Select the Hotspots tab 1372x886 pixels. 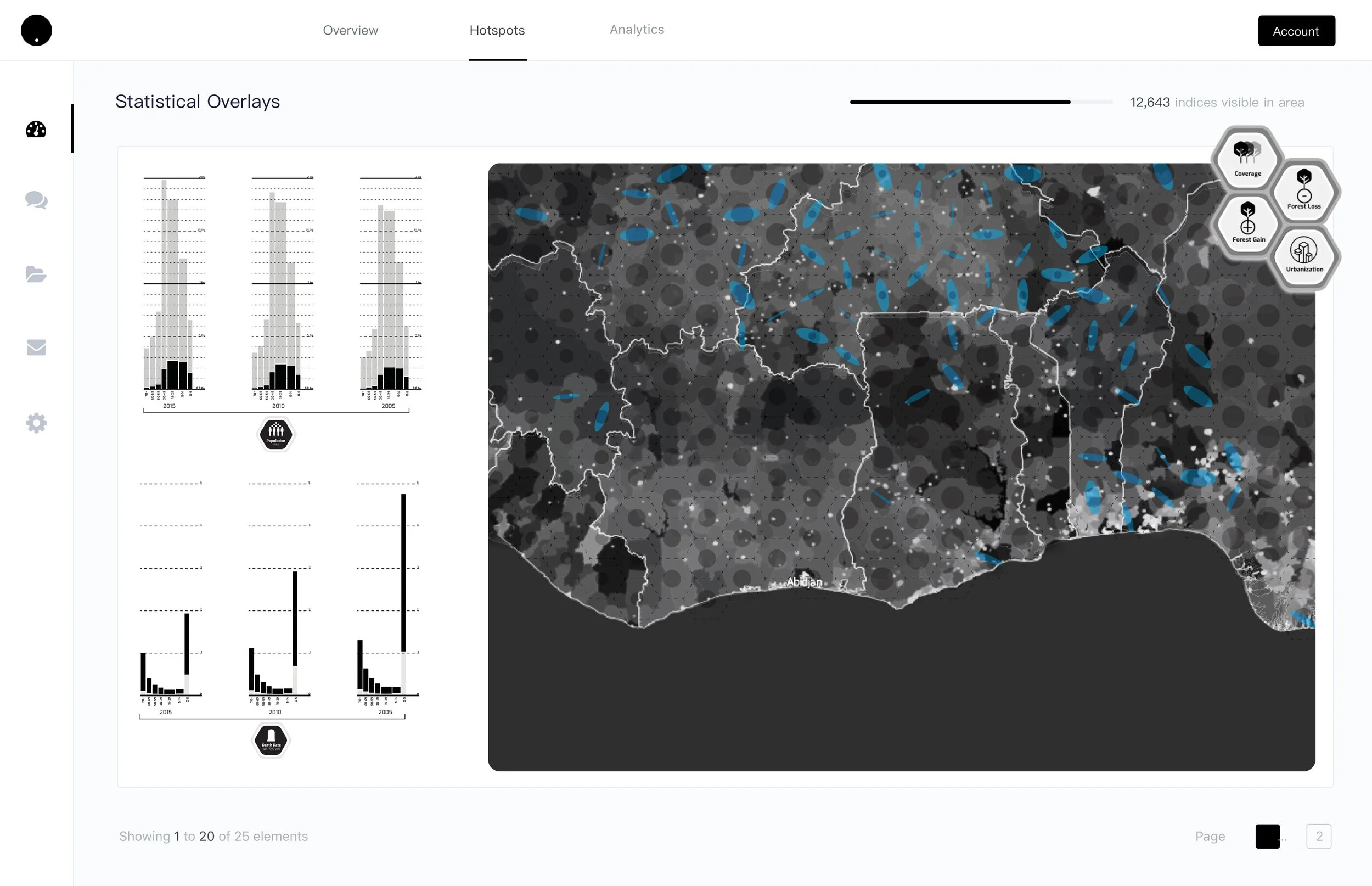[497, 31]
